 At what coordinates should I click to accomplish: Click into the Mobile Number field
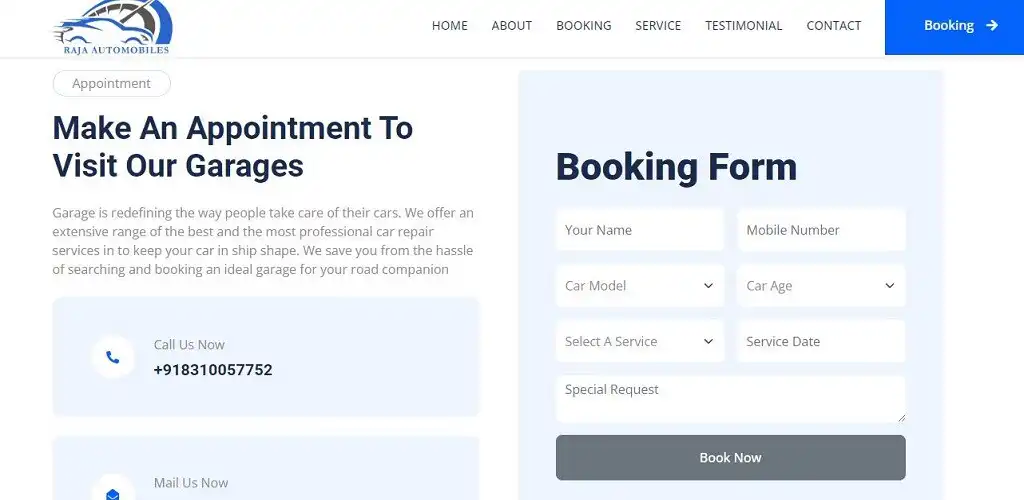[821, 230]
